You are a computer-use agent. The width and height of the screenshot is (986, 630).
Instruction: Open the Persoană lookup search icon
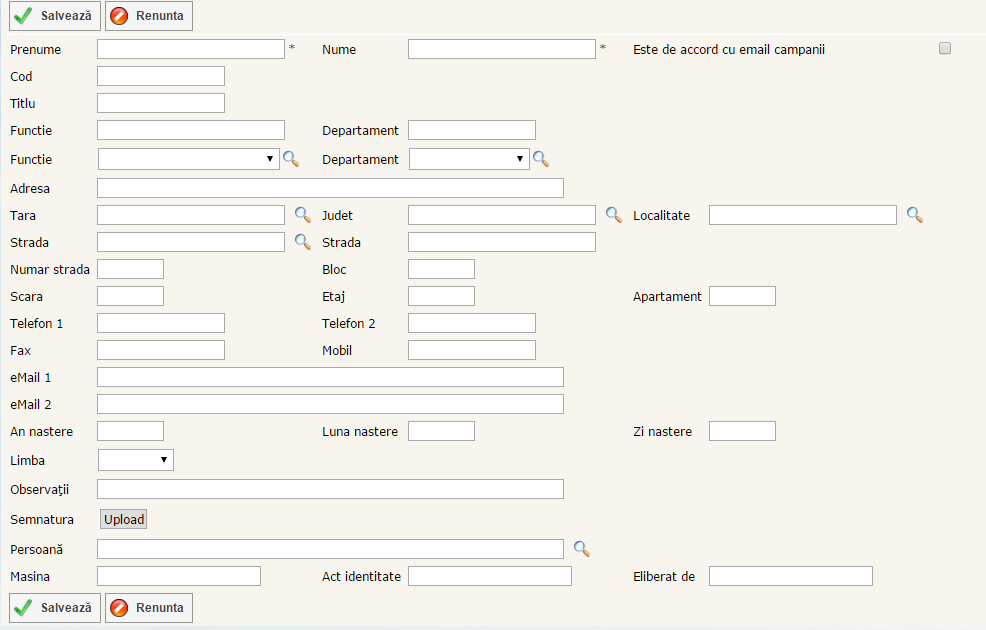[581, 549]
